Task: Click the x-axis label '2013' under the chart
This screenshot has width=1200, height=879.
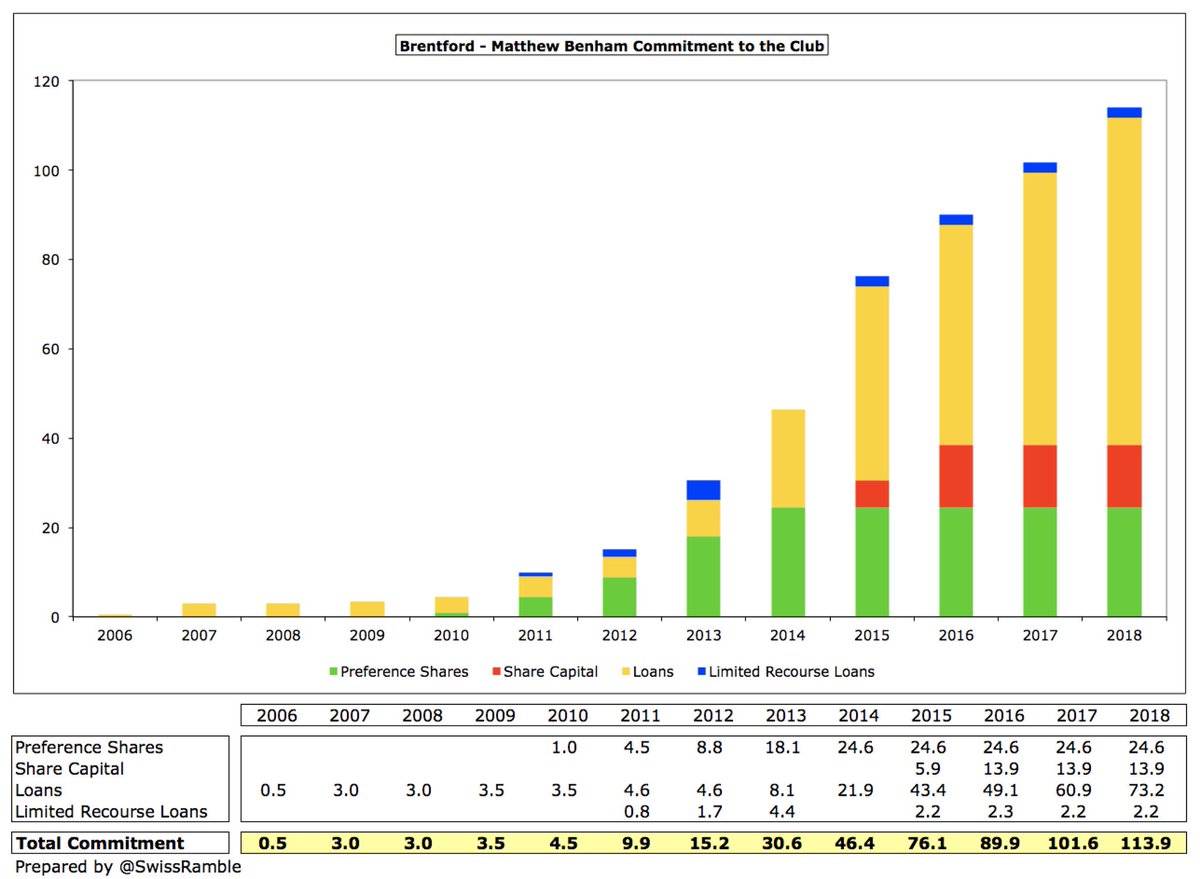Action: 703,635
